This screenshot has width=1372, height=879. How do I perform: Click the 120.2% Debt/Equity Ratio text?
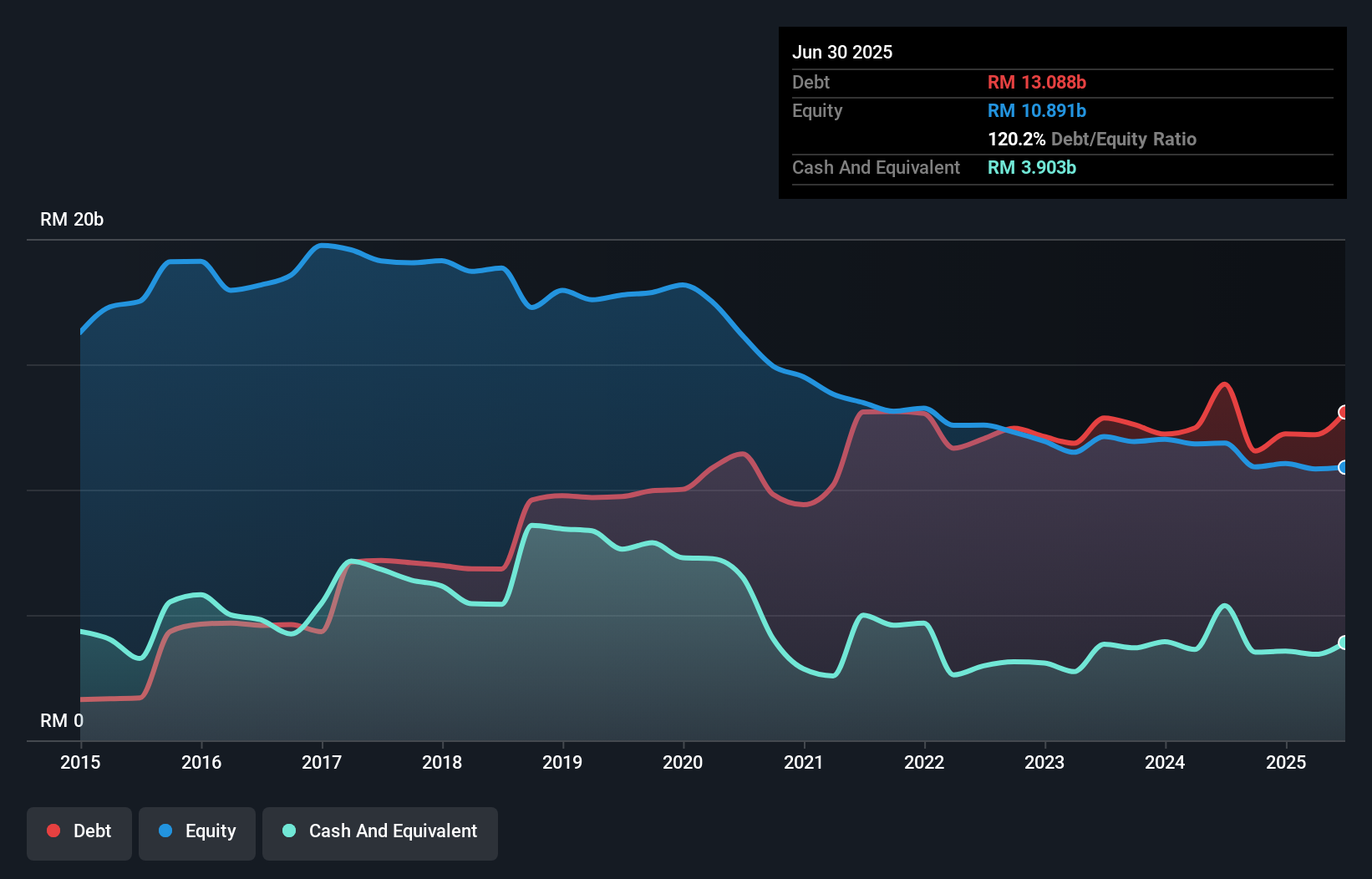pyautogui.click(x=1092, y=139)
